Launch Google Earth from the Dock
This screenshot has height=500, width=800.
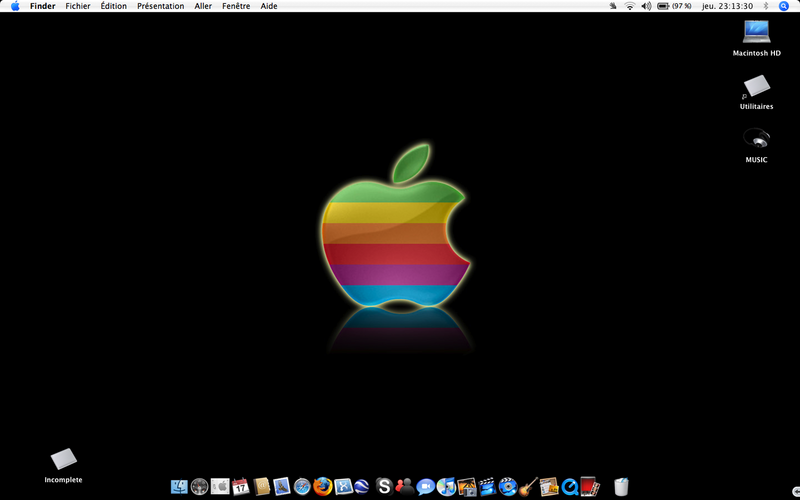(x=361, y=486)
